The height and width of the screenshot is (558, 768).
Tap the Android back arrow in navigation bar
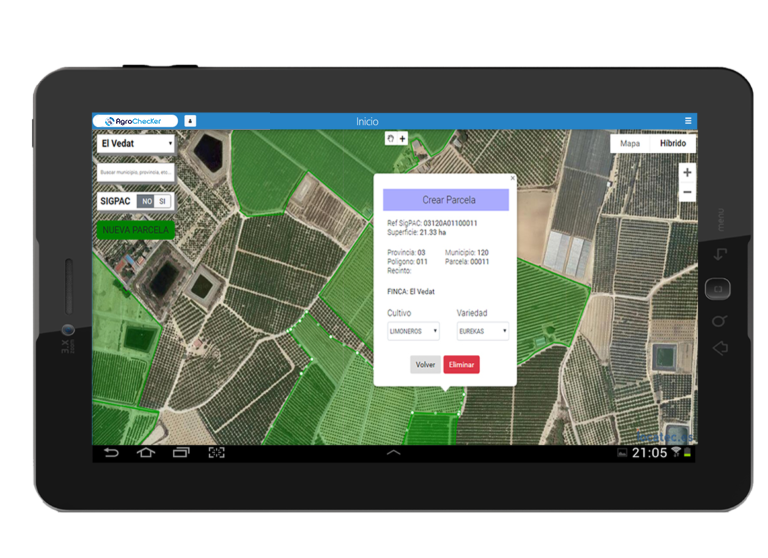(111, 453)
